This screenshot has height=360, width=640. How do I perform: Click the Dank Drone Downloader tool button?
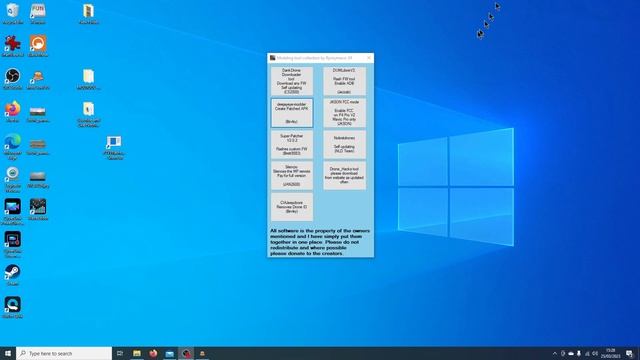(291, 81)
